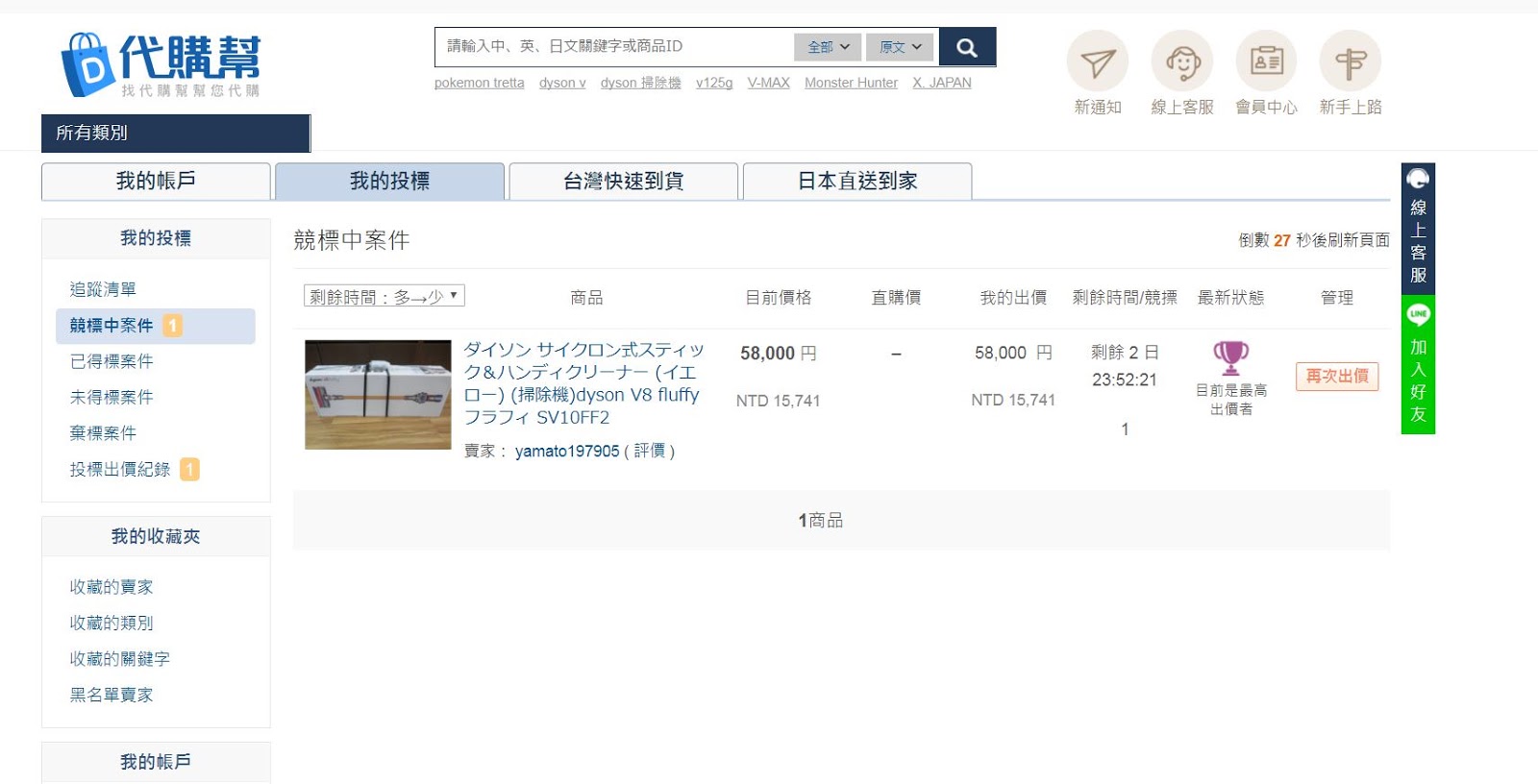Image resolution: width=1538 pixels, height=784 pixels.
Task: Expand 所有類別 category menu
Action: click(x=176, y=133)
